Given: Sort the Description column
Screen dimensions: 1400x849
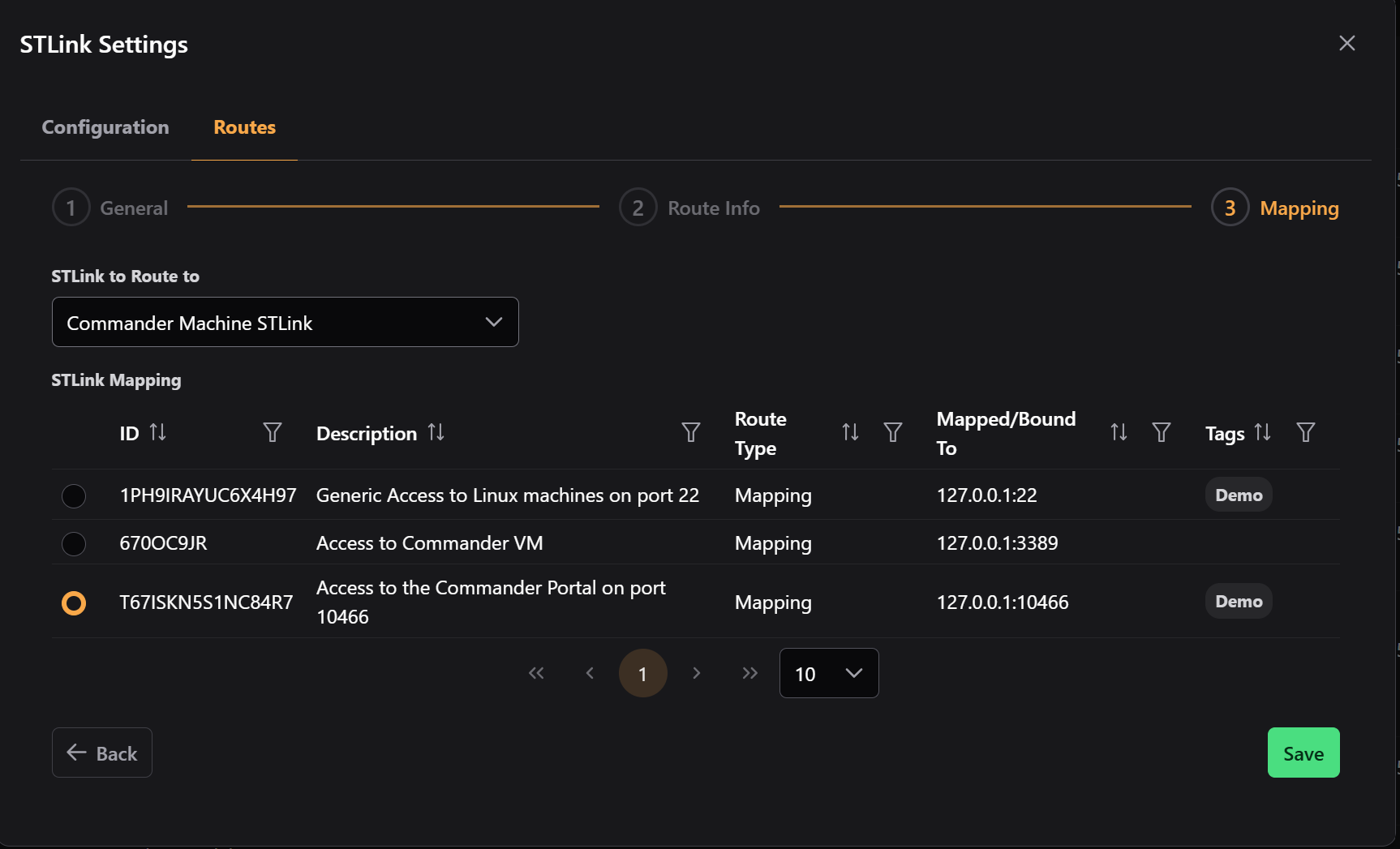Looking at the screenshot, I should pyautogui.click(x=436, y=432).
